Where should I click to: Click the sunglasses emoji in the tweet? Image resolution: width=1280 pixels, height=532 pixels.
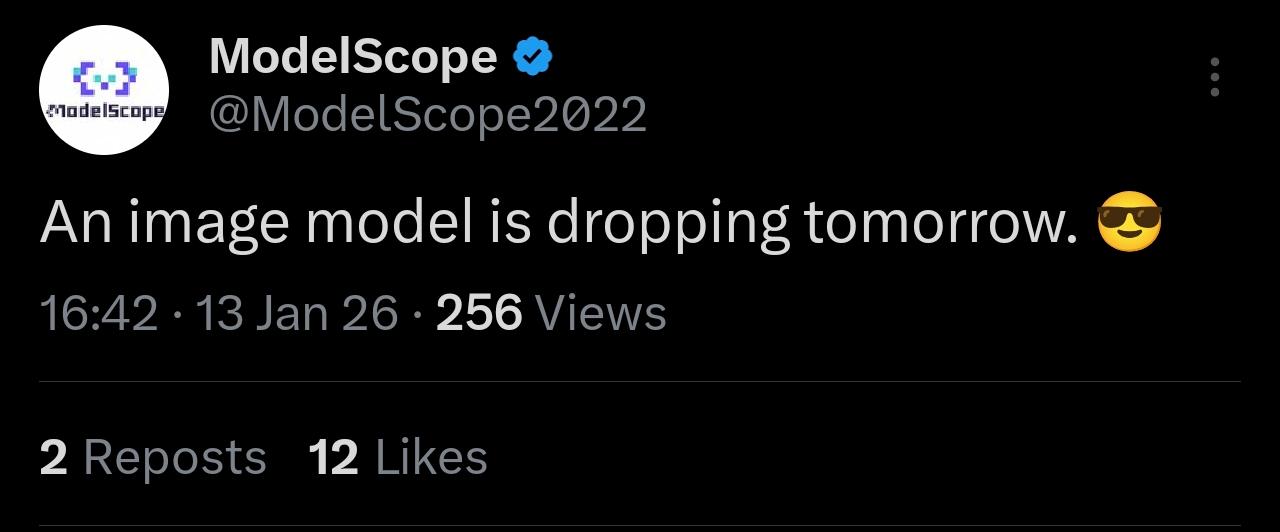tap(1129, 225)
